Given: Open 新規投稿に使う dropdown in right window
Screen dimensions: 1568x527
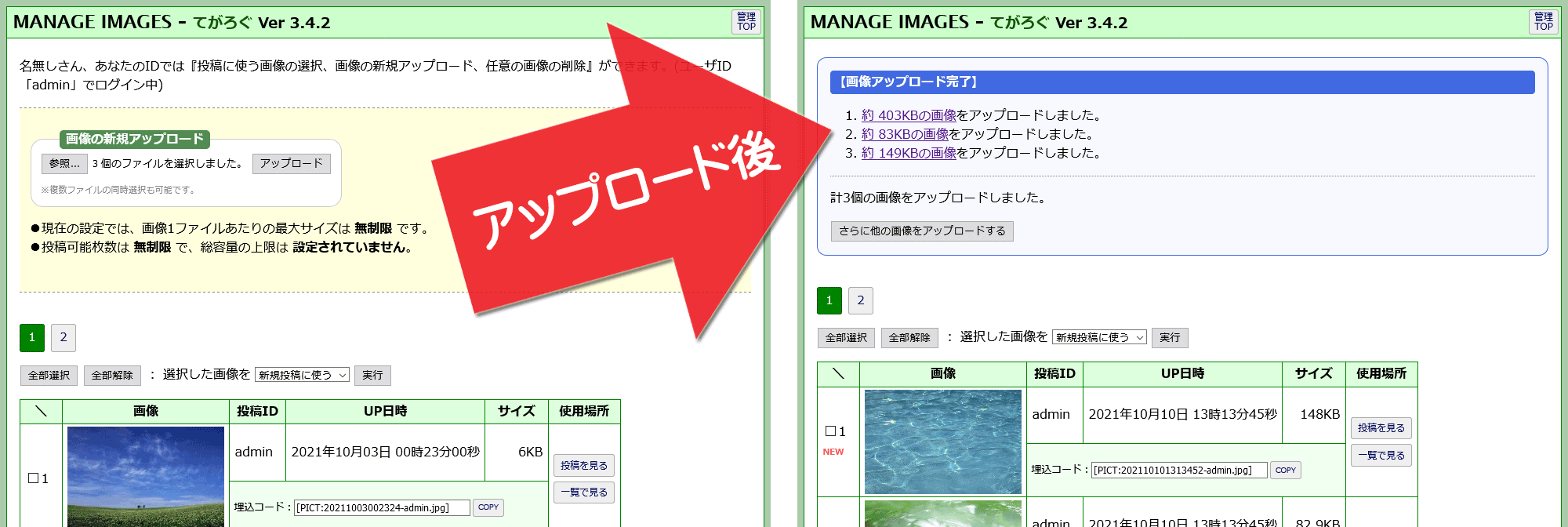Looking at the screenshot, I should (x=1099, y=337).
